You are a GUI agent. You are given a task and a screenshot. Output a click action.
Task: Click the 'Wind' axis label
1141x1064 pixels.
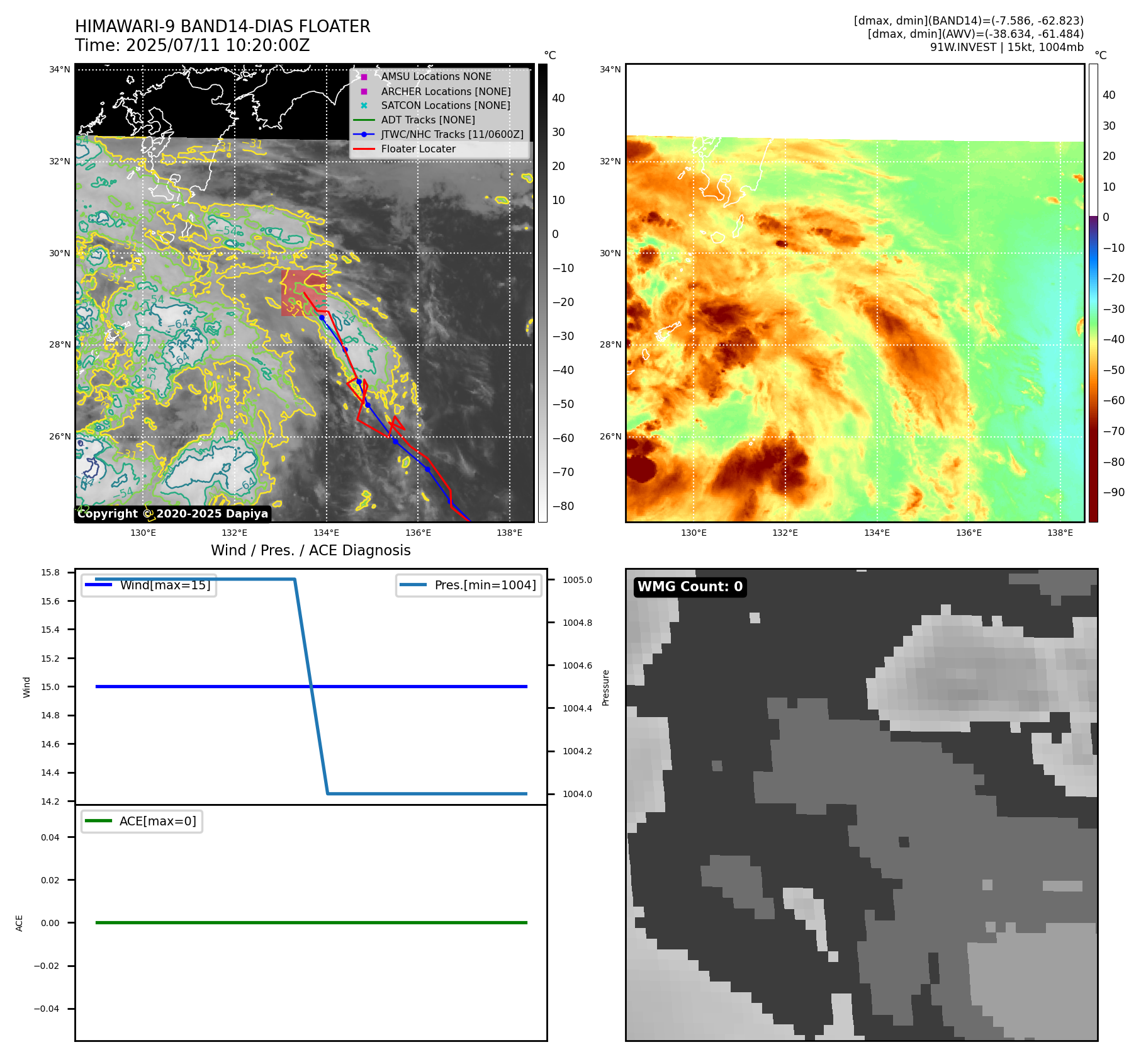coord(27,688)
